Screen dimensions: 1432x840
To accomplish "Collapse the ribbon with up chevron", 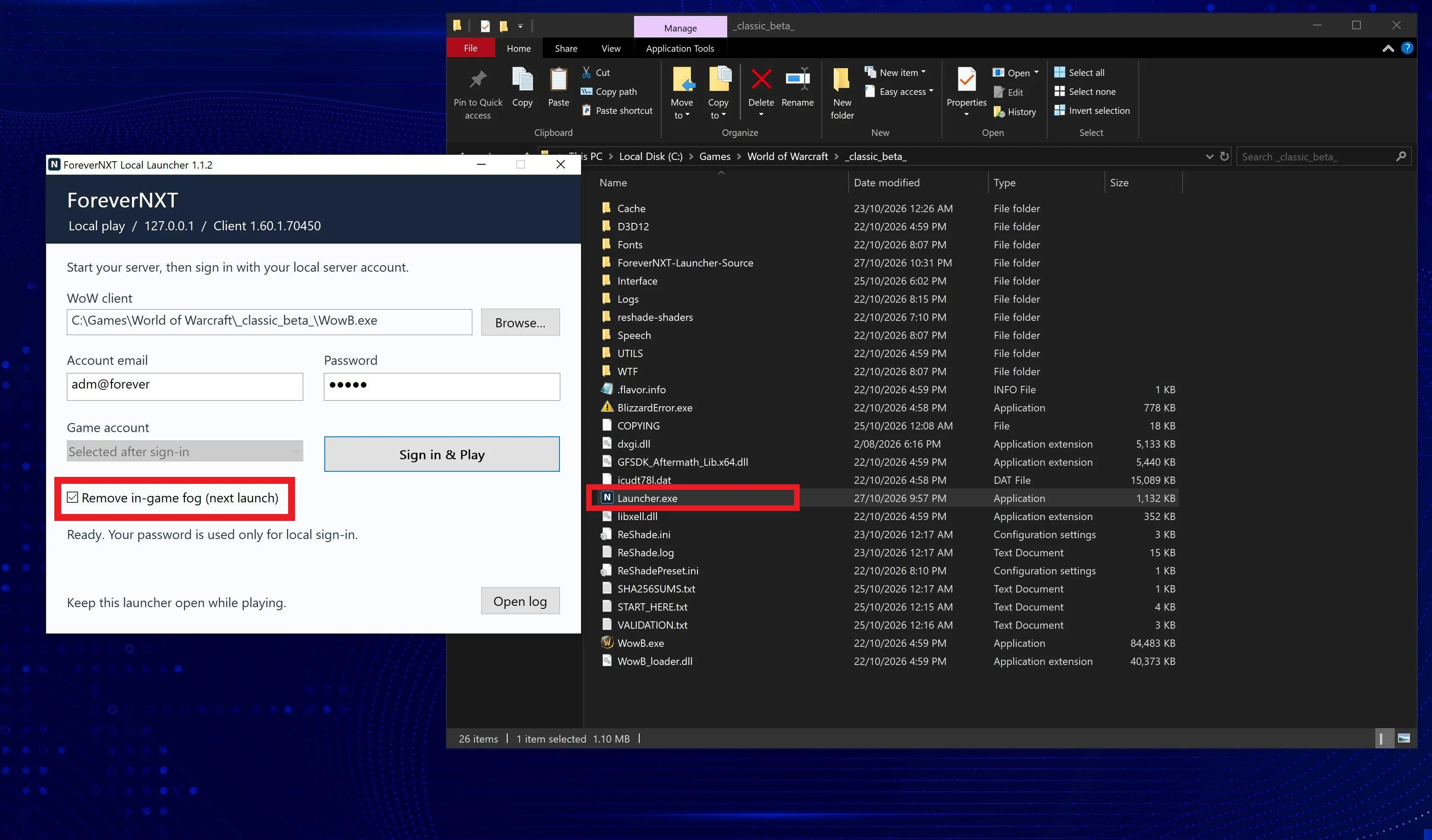I will pos(1388,48).
